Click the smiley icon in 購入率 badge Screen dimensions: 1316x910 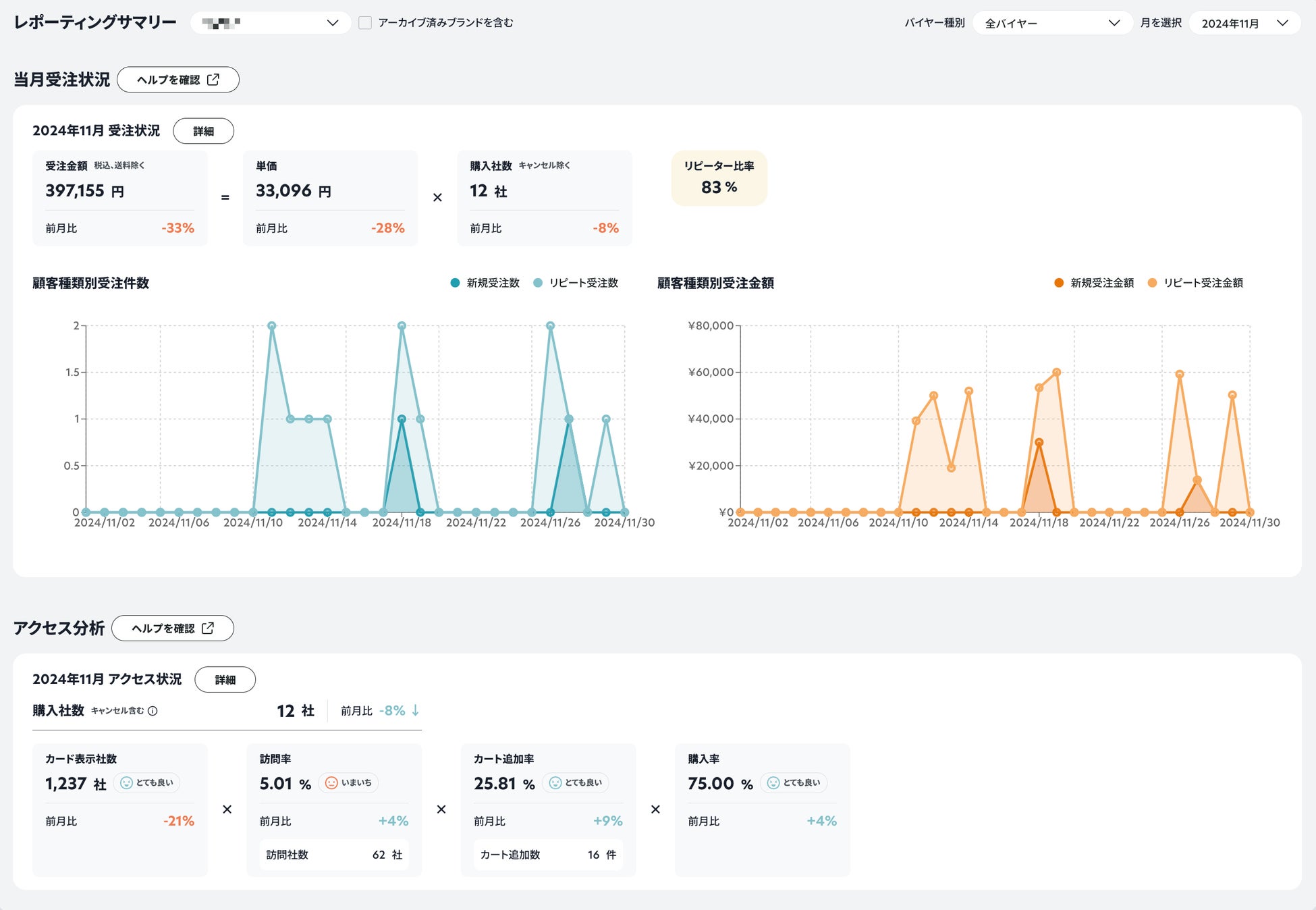coord(773,783)
